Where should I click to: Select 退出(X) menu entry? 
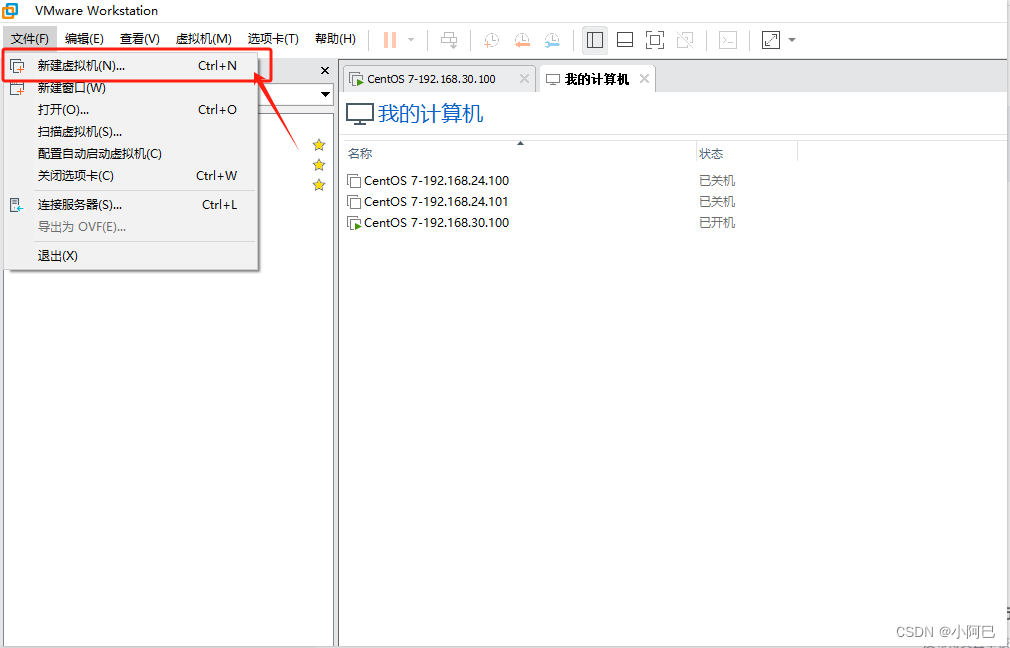click(131, 256)
